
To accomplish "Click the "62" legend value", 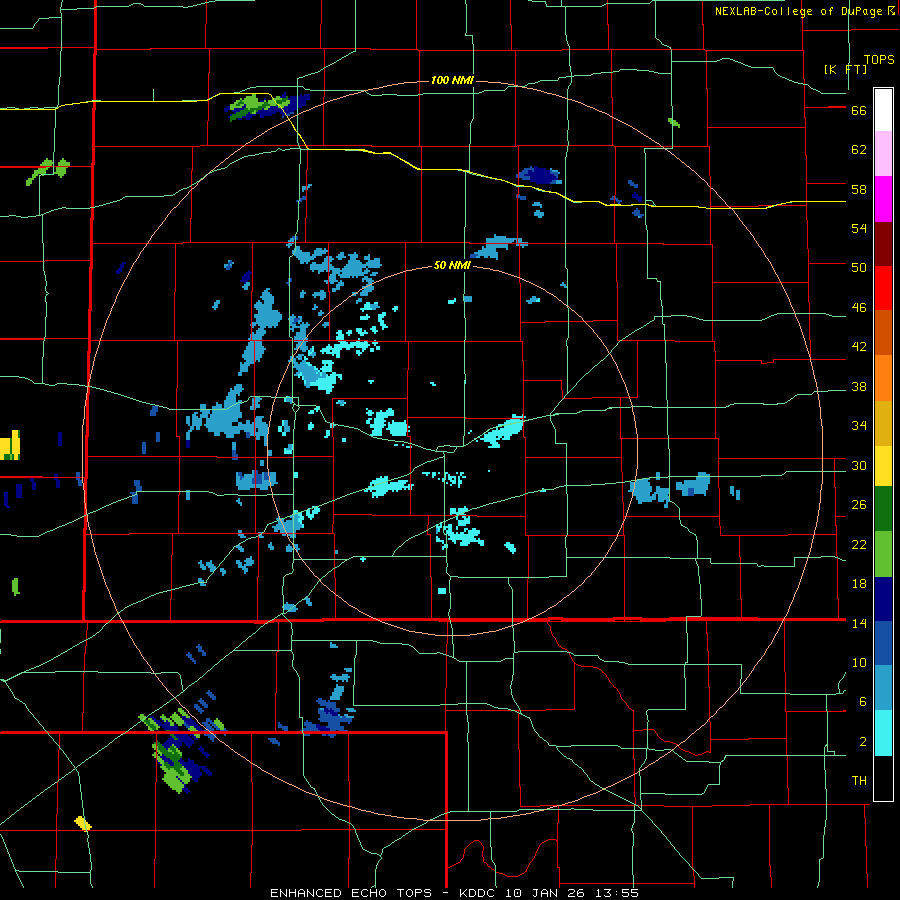I will (x=859, y=150).
